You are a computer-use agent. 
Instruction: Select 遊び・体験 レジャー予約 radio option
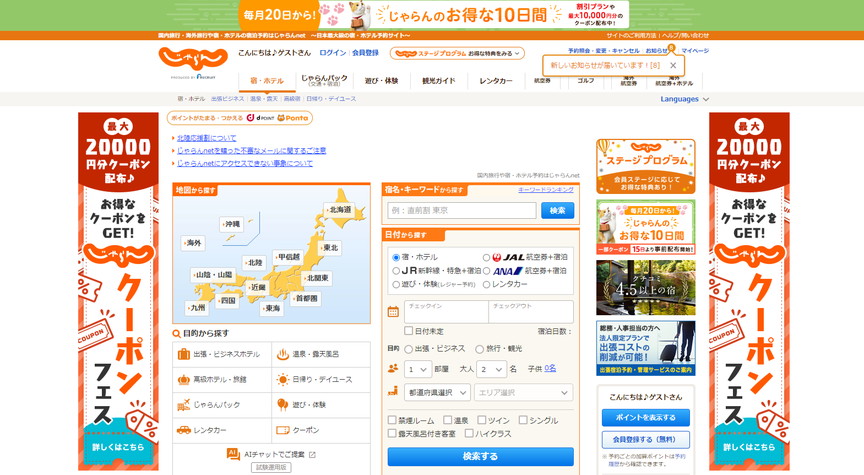(x=396, y=284)
